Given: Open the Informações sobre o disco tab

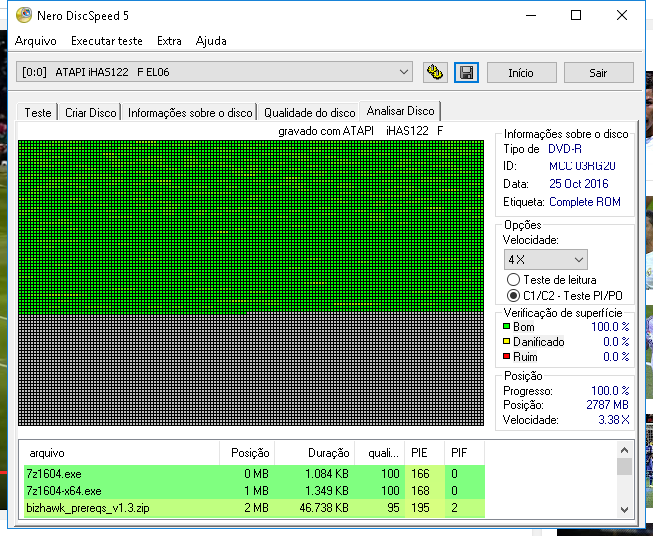Looking at the screenshot, I should [x=190, y=112].
